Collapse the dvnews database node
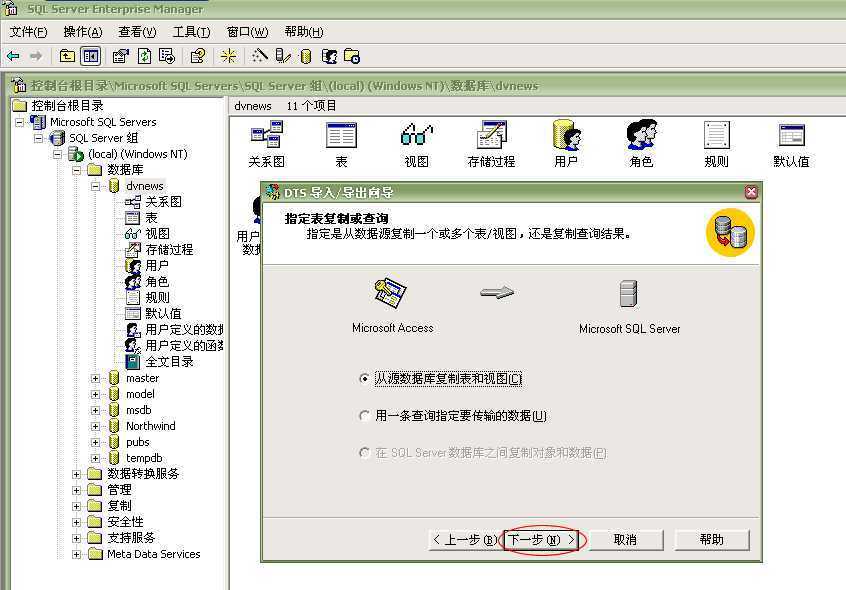The width and height of the screenshot is (846, 590). click(95, 186)
